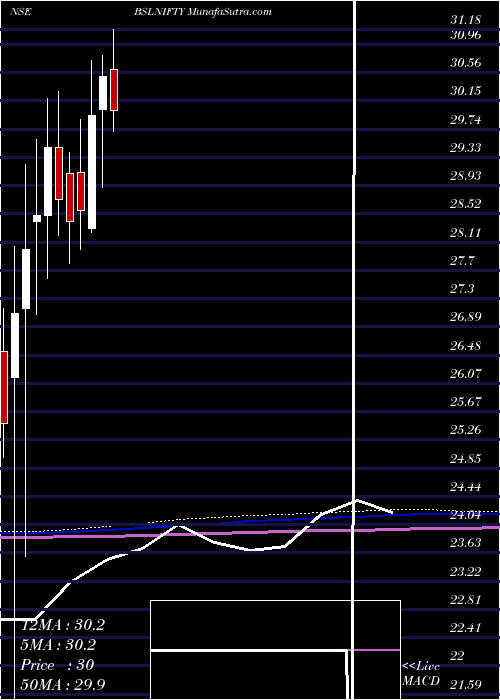Click the 29.74 price axis label
Viewport: 500px width, 700px height.
pos(466,119)
